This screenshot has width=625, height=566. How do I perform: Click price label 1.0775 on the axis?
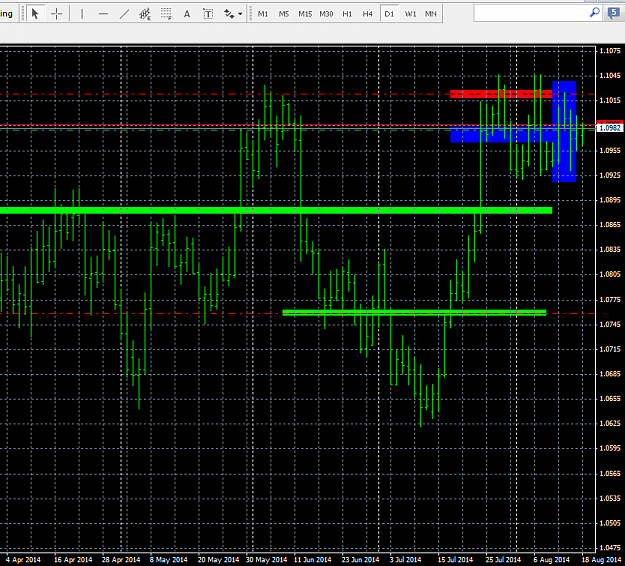point(610,299)
